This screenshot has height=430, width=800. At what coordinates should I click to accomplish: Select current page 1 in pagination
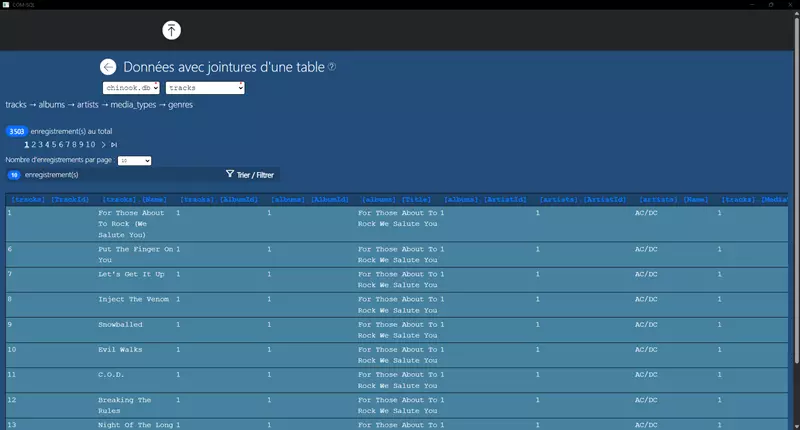(27, 145)
